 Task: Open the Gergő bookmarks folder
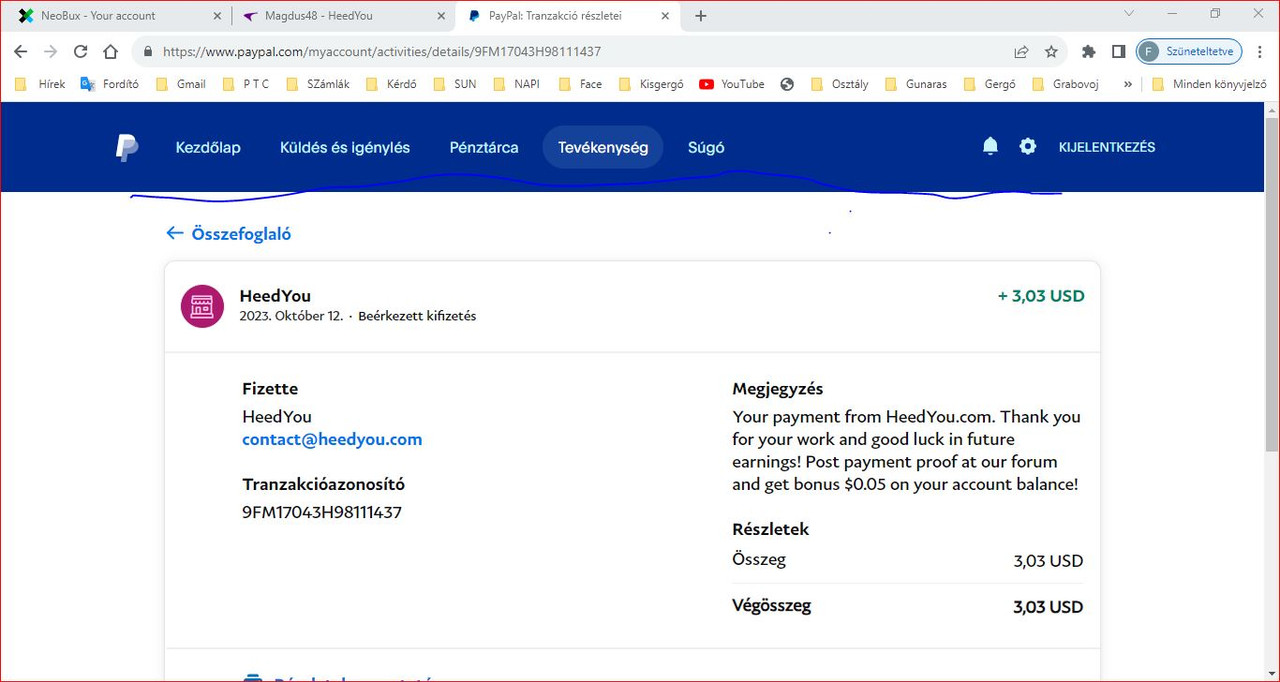pyautogui.click(x=989, y=84)
